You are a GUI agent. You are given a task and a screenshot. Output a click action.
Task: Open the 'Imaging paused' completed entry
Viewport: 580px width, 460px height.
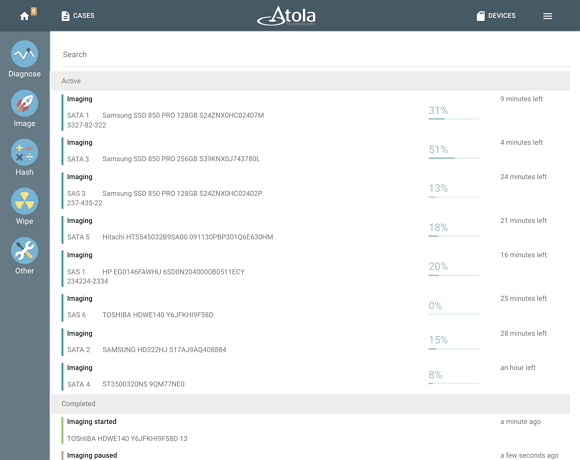point(315,456)
